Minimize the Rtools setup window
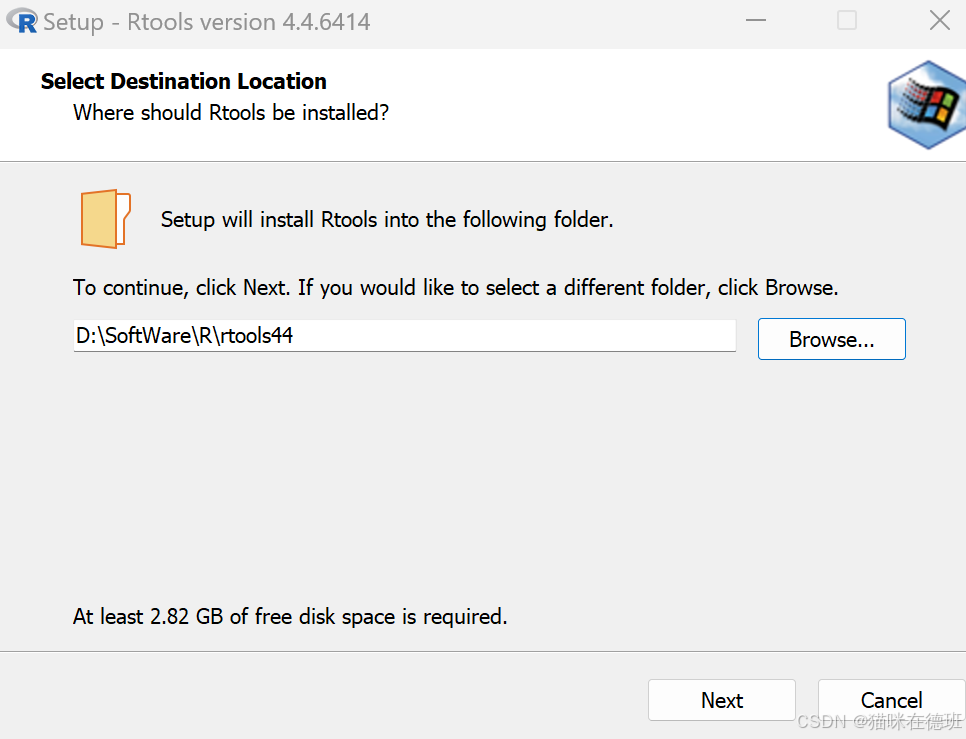The height and width of the screenshot is (739, 966). (755, 20)
